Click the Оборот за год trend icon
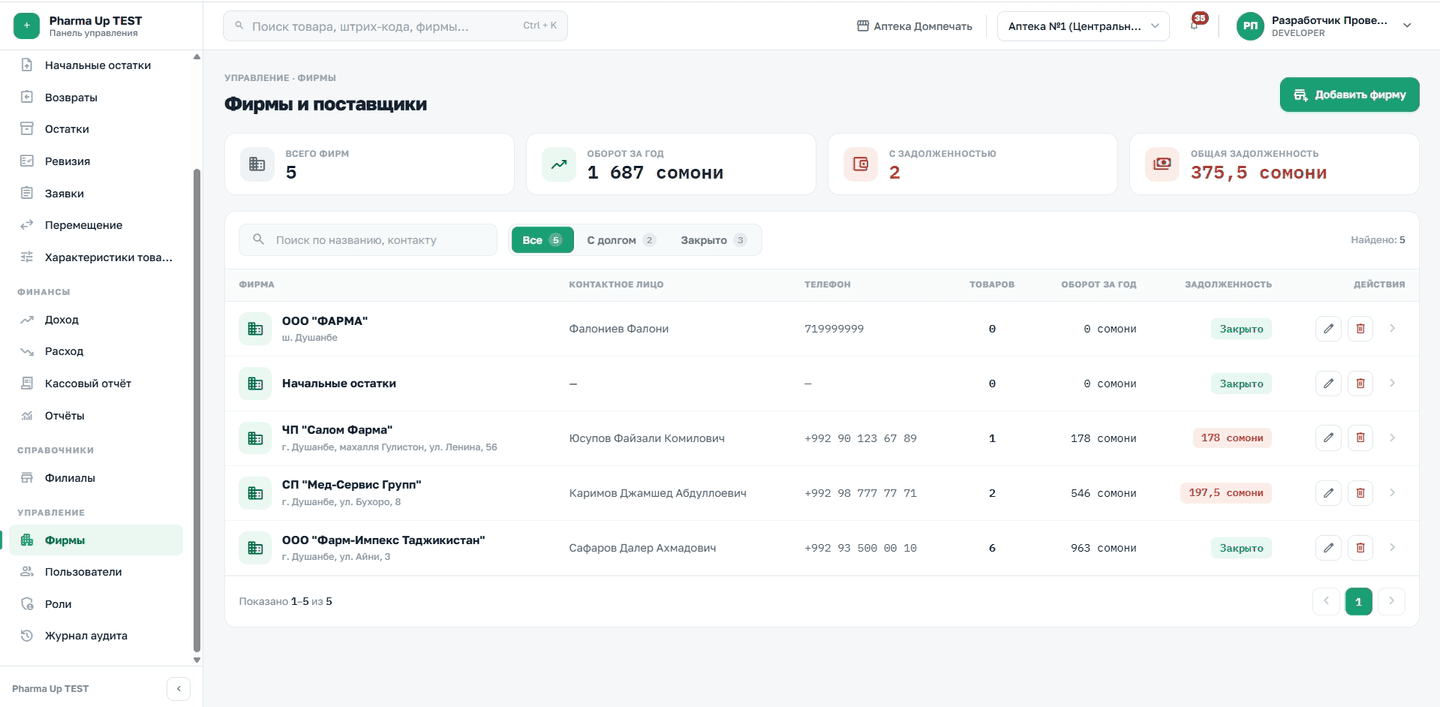The image size is (1440, 707). [x=559, y=164]
